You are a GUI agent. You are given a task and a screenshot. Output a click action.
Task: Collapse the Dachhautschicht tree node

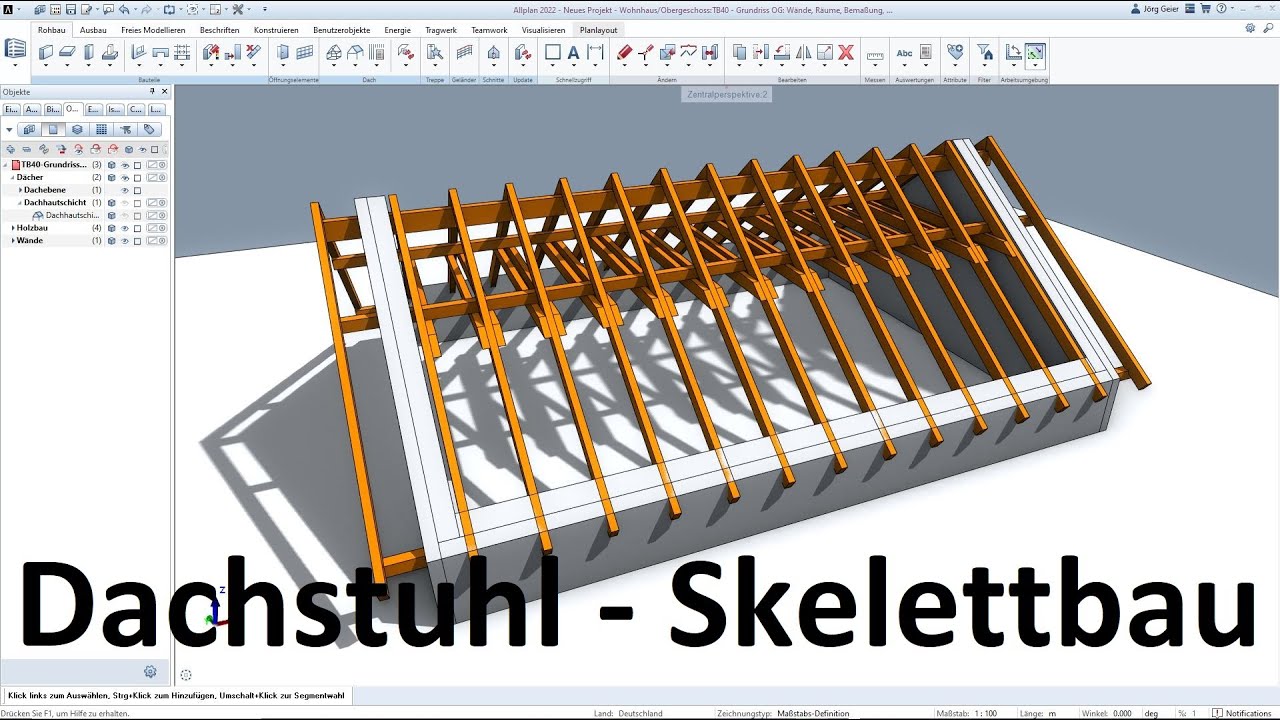pyautogui.click(x=20, y=203)
